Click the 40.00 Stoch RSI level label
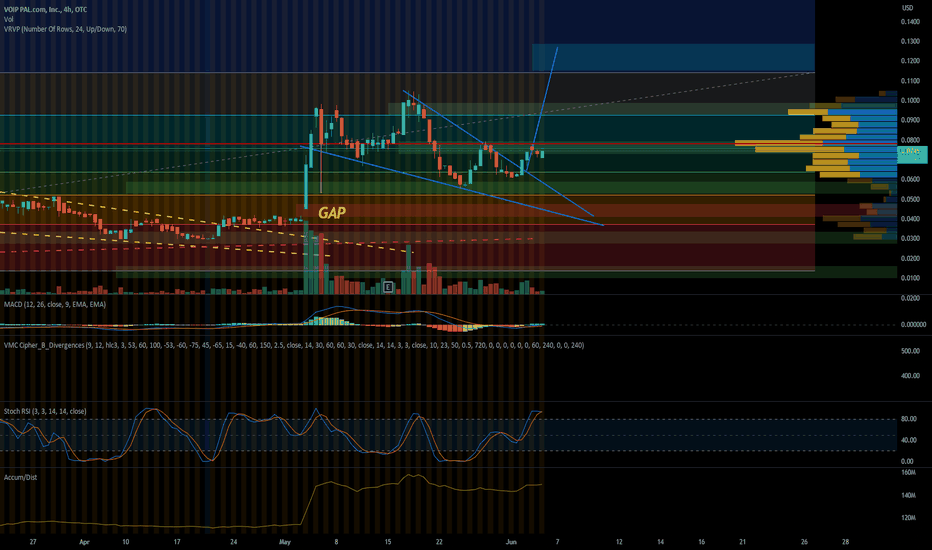This screenshot has width=932, height=550. coord(908,441)
